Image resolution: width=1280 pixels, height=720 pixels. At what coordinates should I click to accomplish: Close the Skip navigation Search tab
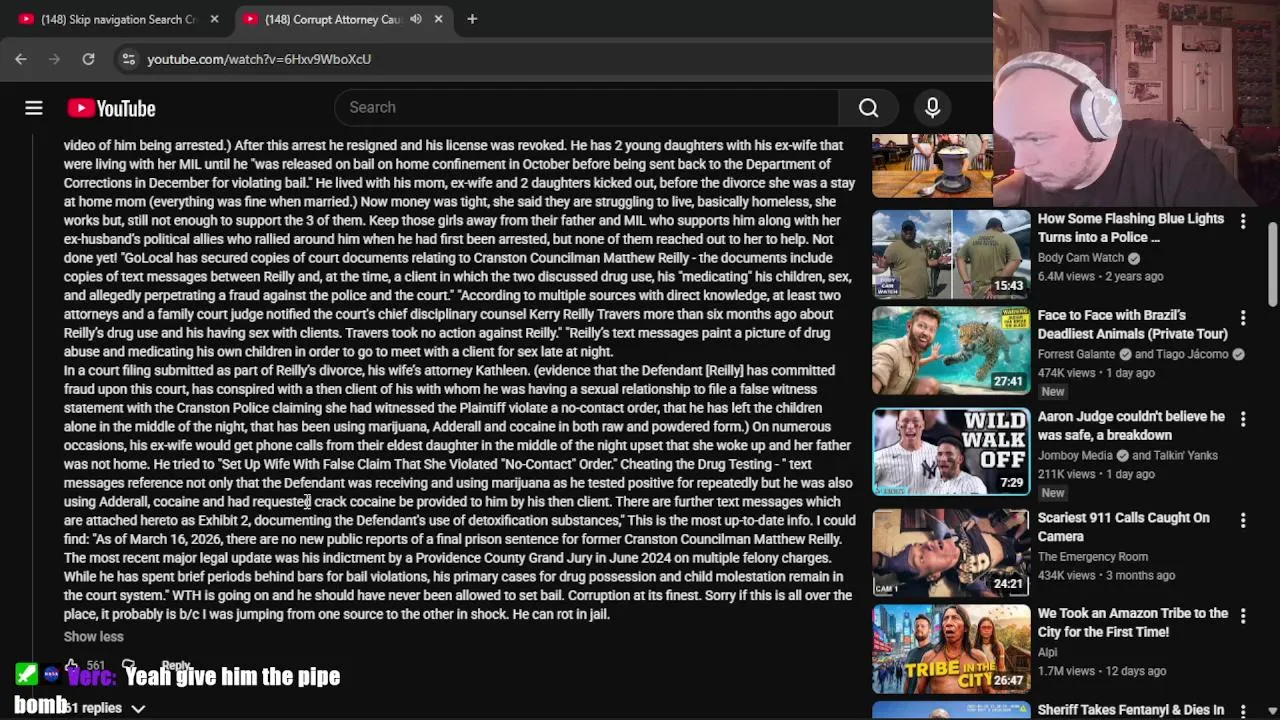coord(214,19)
